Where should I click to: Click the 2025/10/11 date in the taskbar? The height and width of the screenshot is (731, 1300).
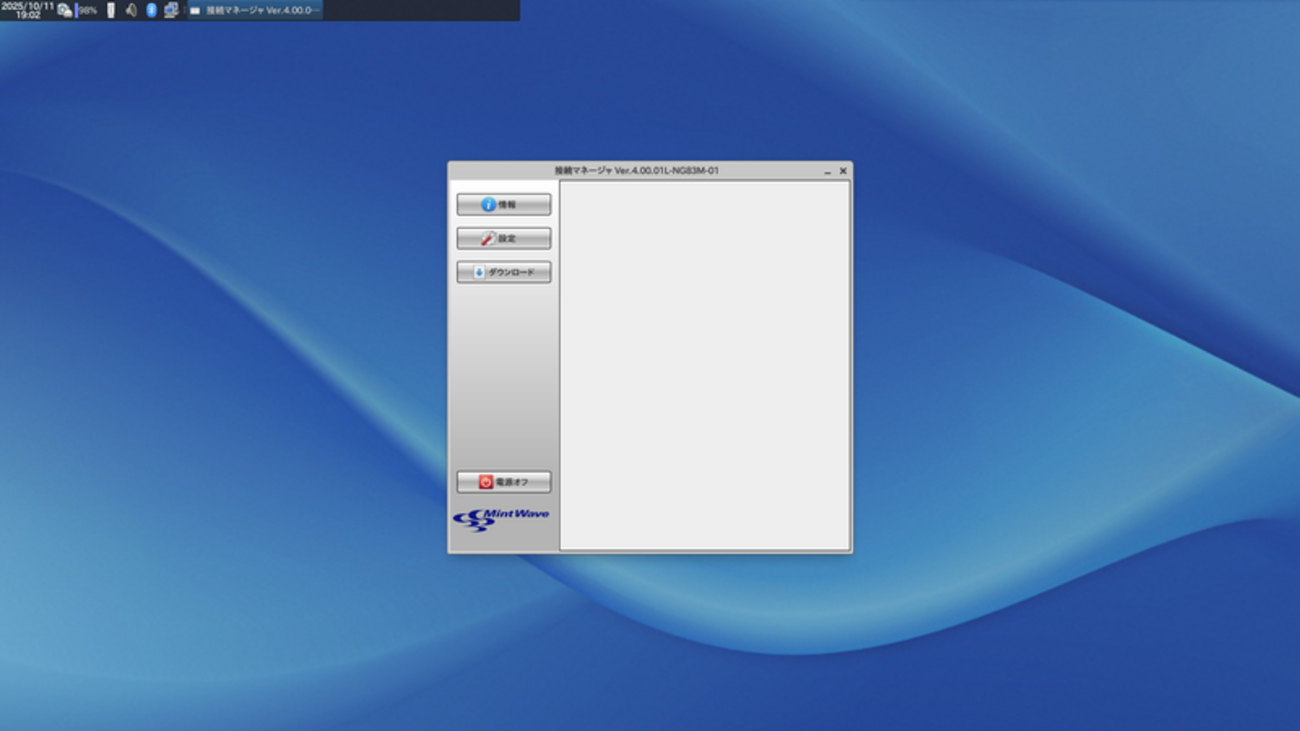[x=28, y=5]
